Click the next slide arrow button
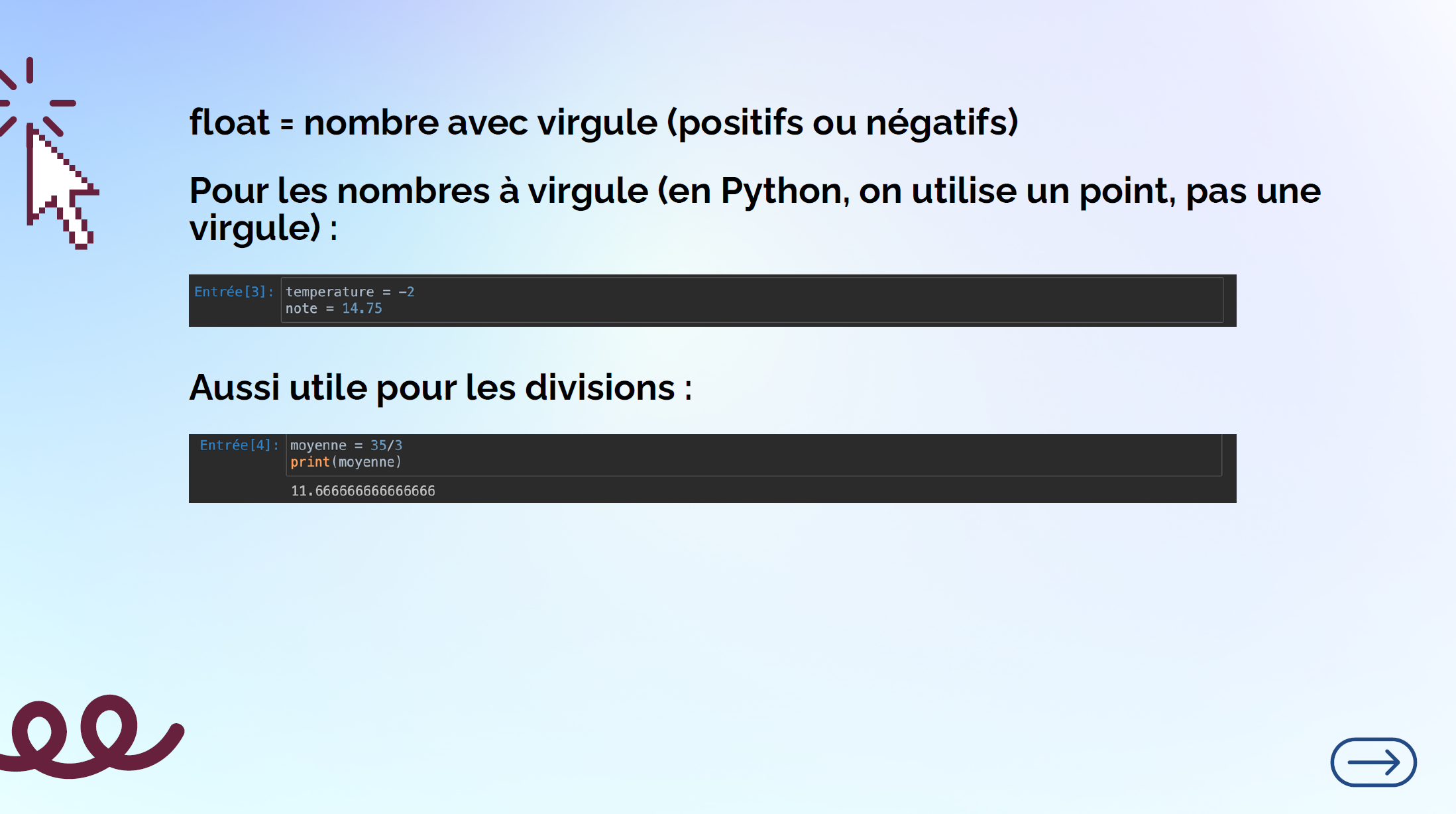Screen dimensions: 1456x814 coord(1372,762)
